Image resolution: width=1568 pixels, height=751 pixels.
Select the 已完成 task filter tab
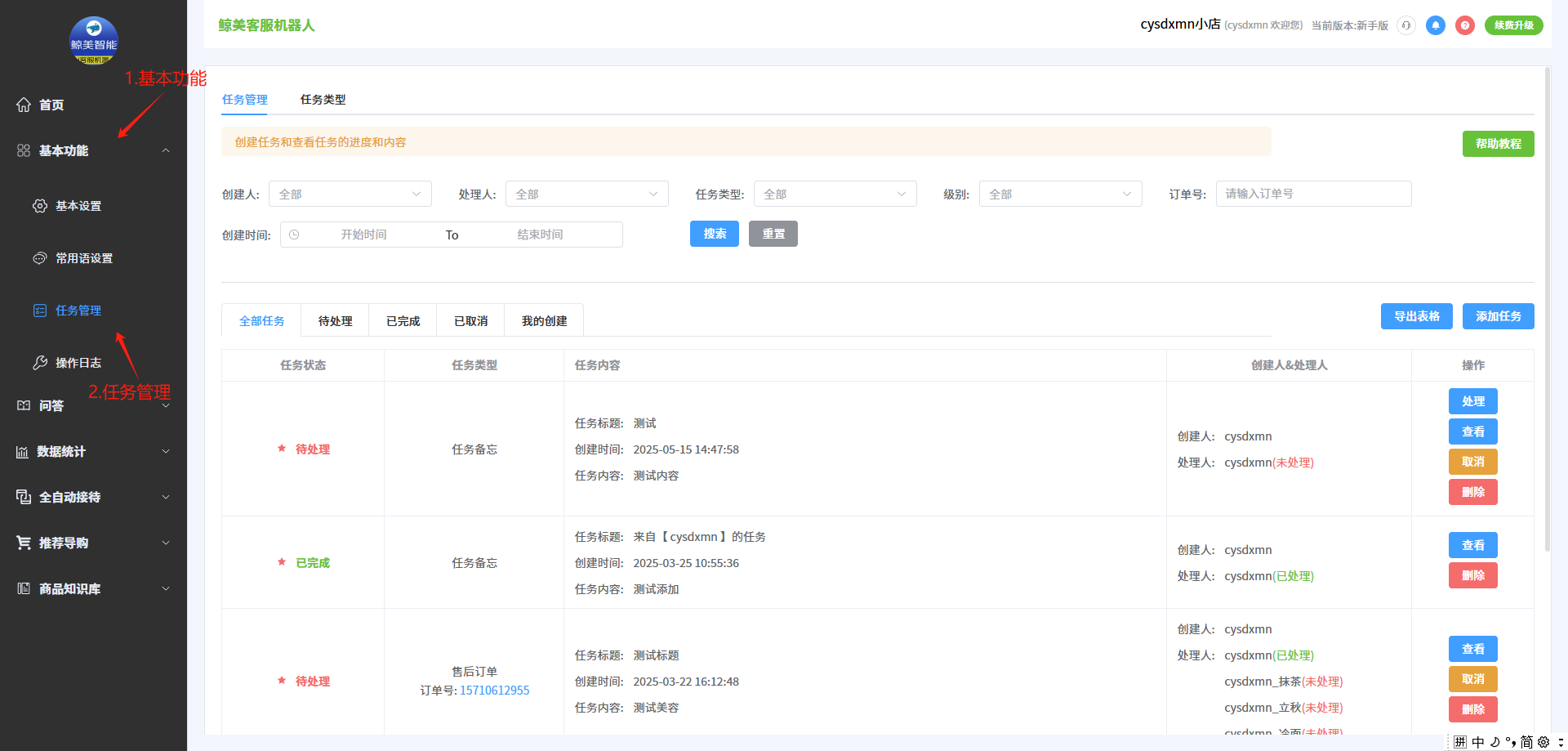pos(403,321)
